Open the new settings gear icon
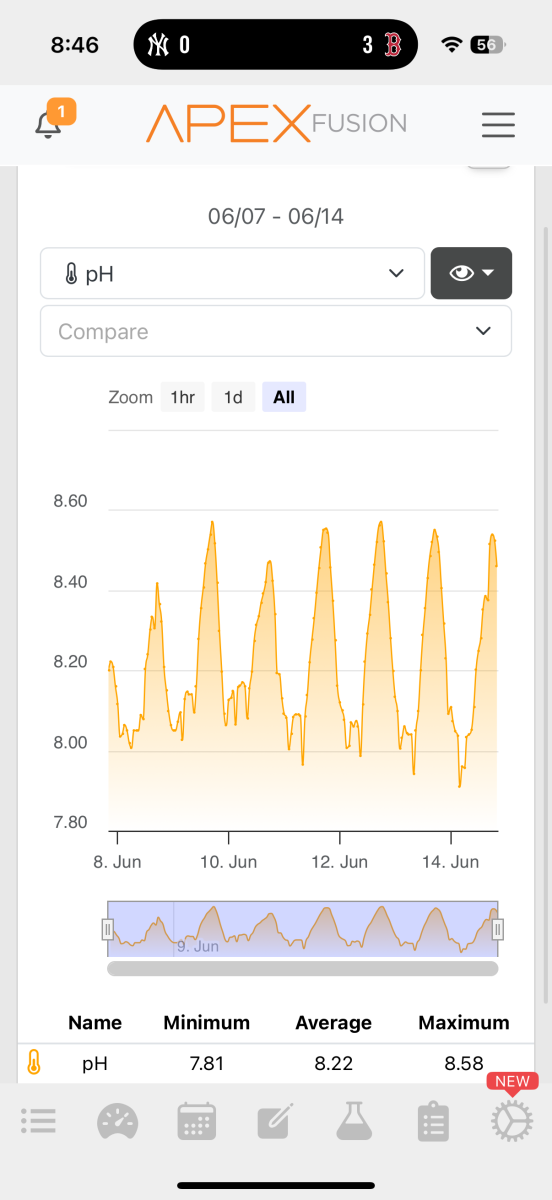 511,1121
